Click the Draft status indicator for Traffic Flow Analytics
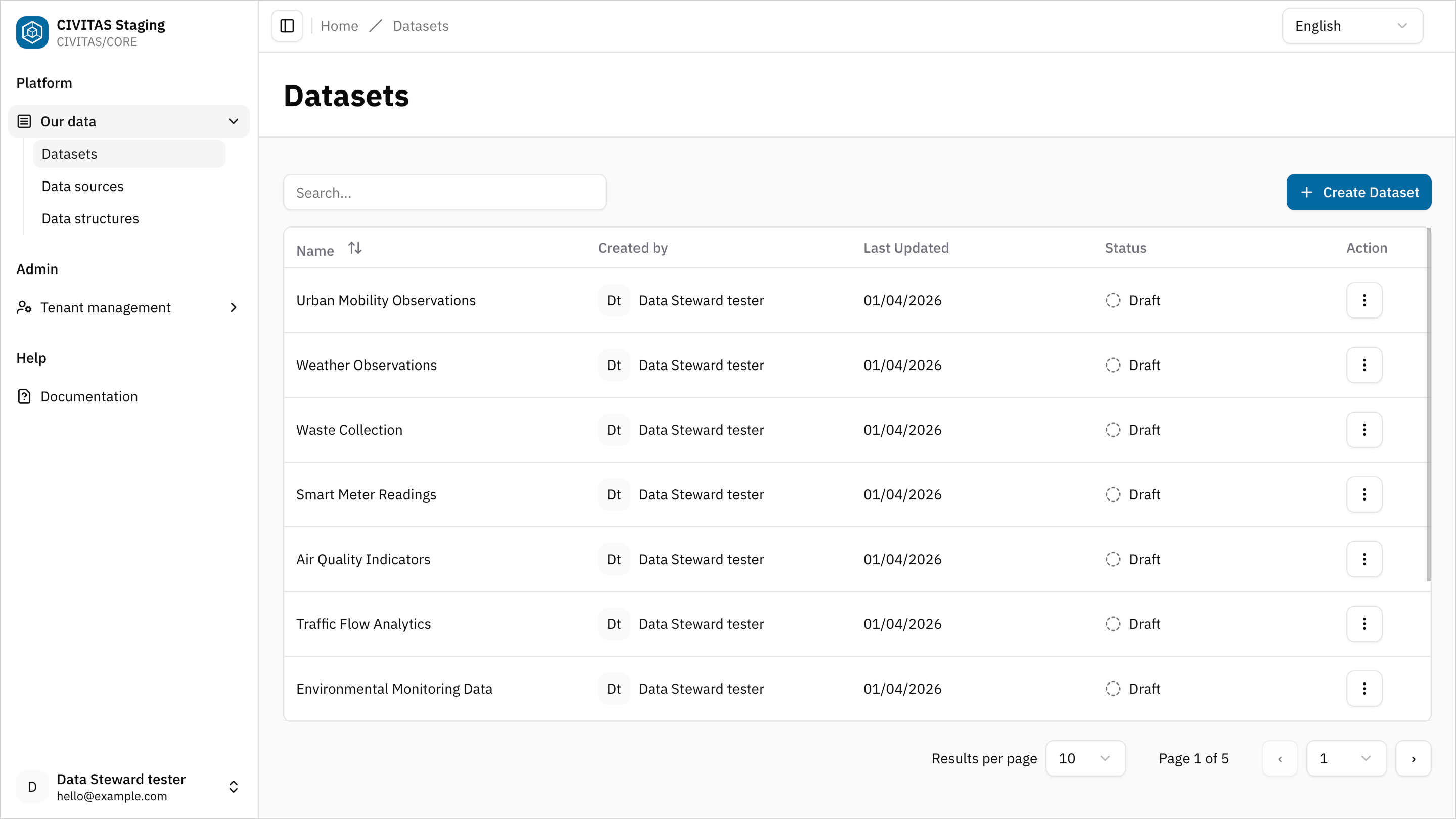The height and width of the screenshot is (819, 1456). pyautogui.click(x=1113, y=623)
